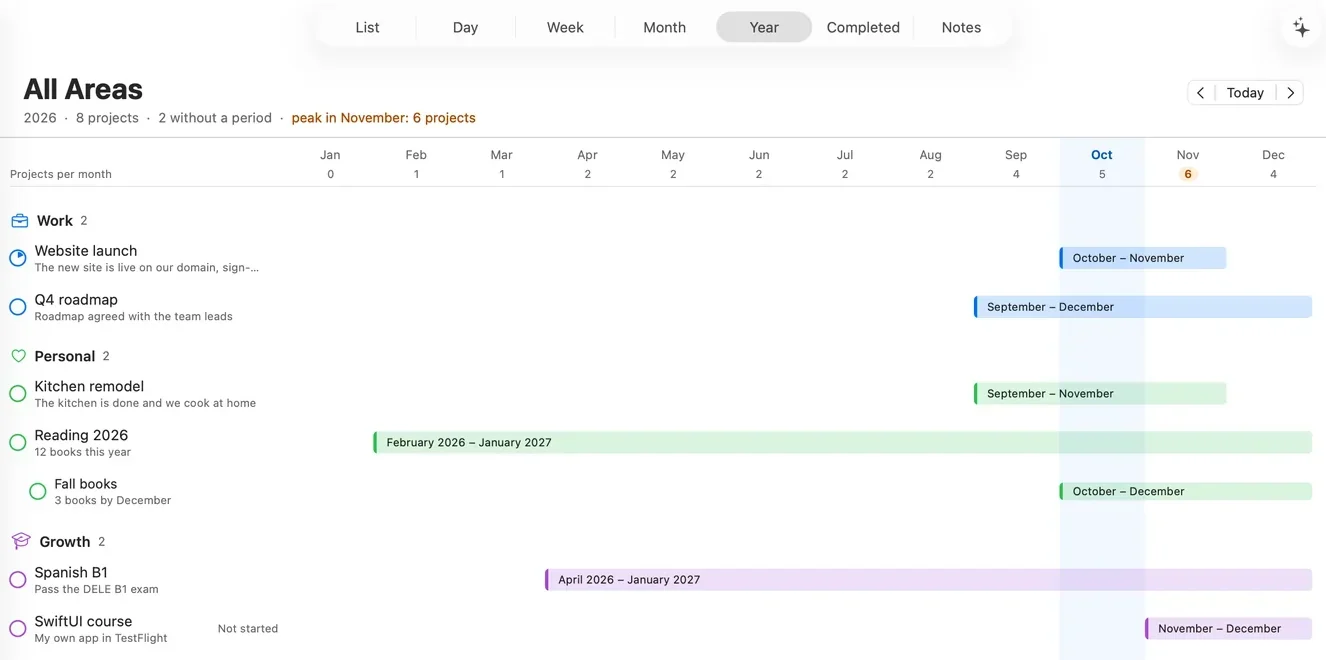The image size is (1326, 660).
Task: Click the November peak count badge 6
Action: coord(1188,174)
